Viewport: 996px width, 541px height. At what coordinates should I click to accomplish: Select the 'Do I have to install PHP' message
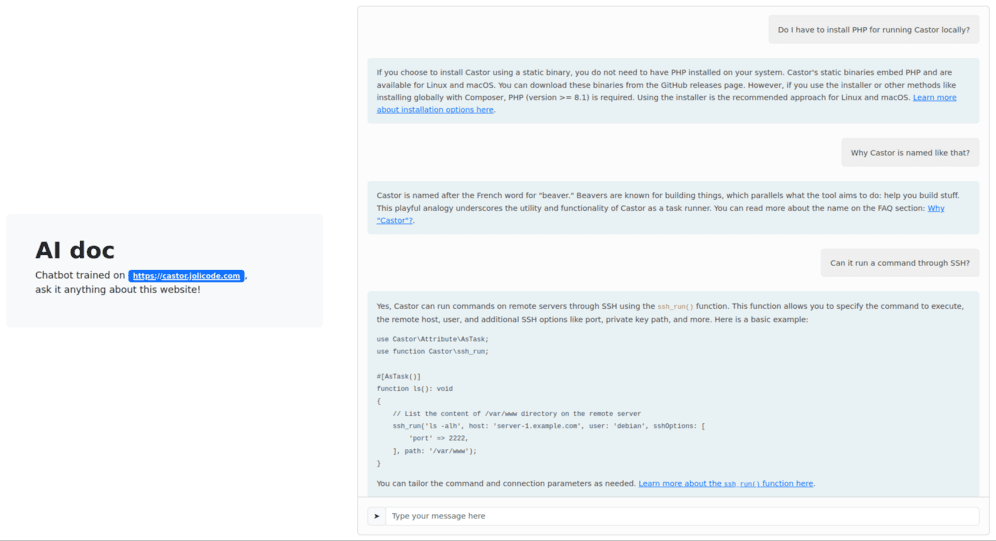point(873,30)
